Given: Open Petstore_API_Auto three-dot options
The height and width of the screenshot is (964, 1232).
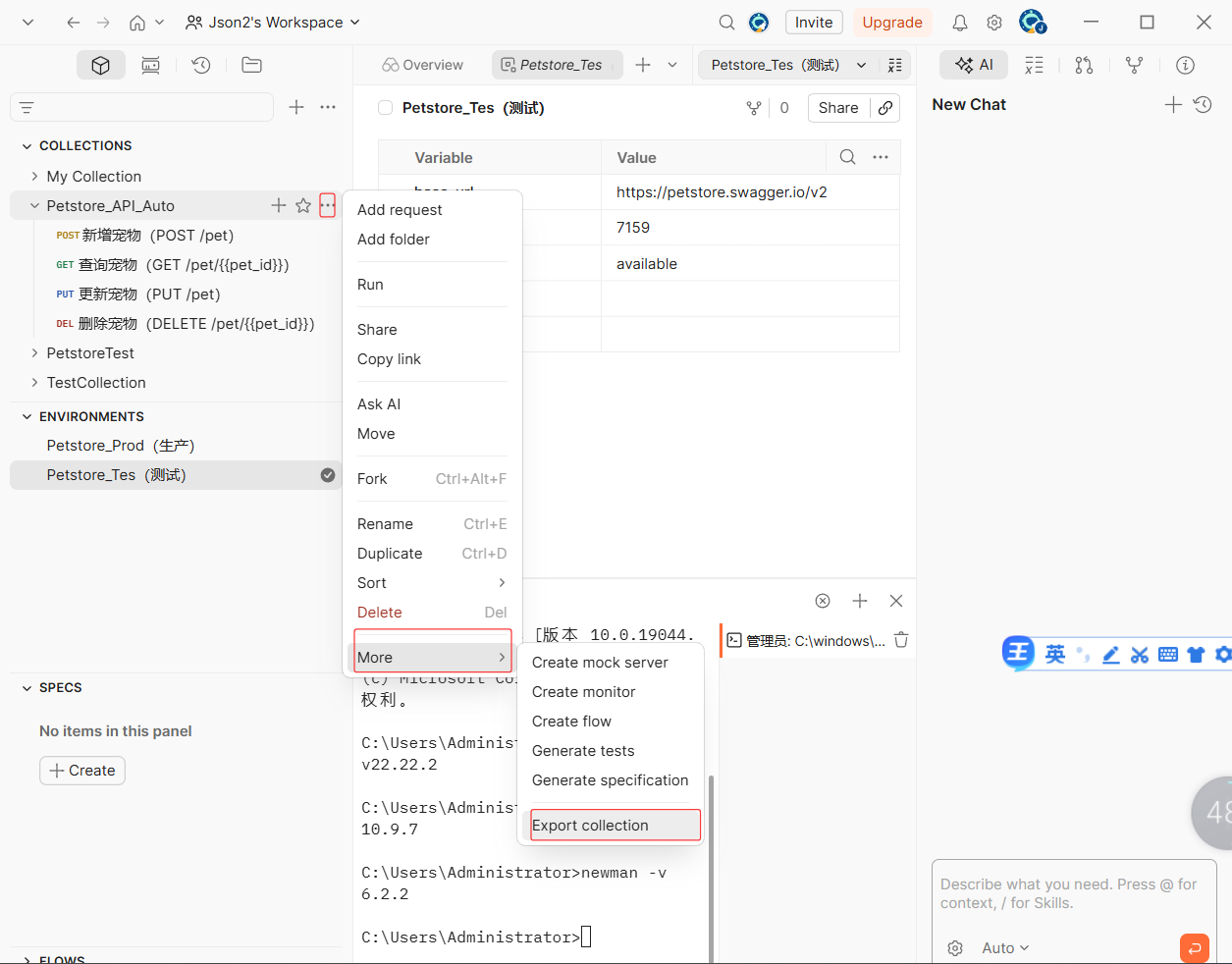Looking at the screenshot, I should click(327, 205).
